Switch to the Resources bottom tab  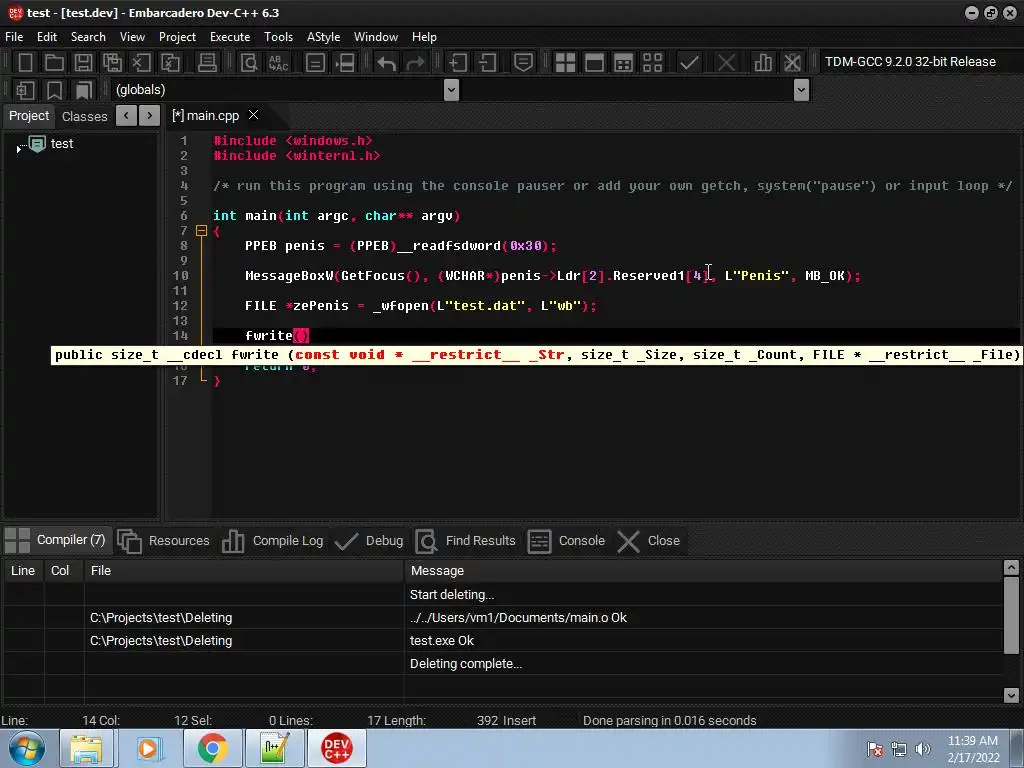pyautogui.click(x=164, y=541)
